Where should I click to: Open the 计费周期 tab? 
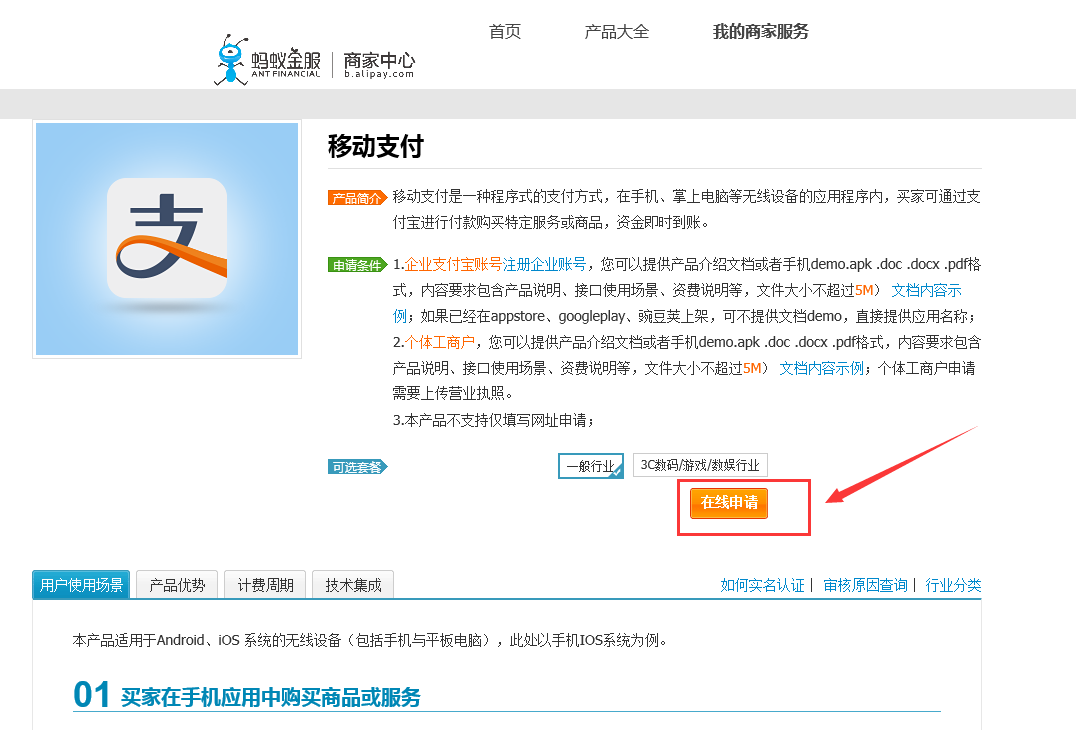pos(265,585)
